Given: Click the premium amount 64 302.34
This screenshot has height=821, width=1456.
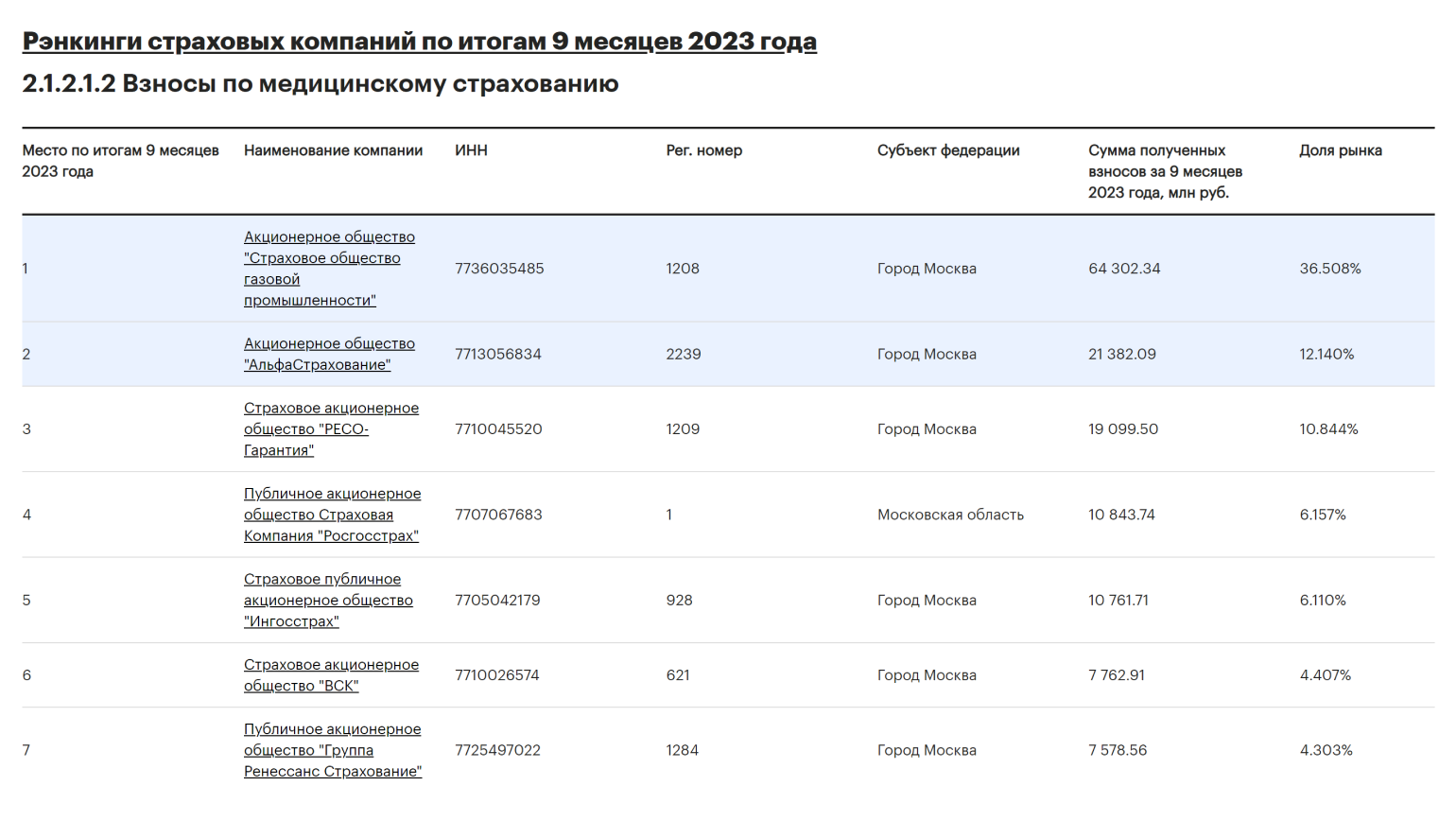Looking at the screenshot, I should 1124,269.
